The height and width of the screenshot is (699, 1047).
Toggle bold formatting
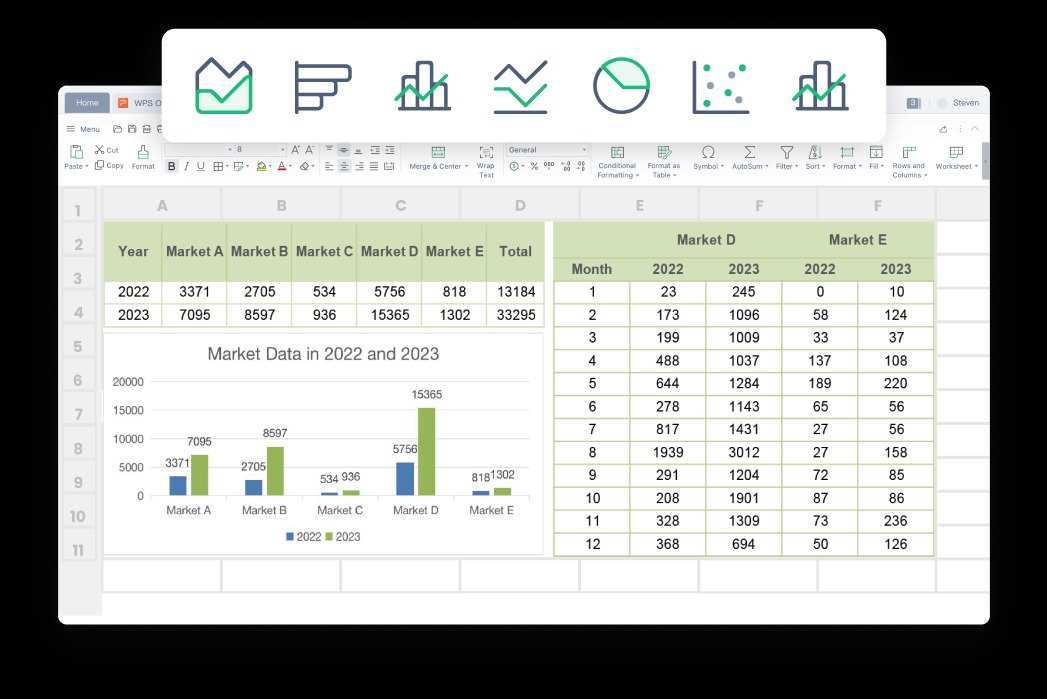(172, 167)
